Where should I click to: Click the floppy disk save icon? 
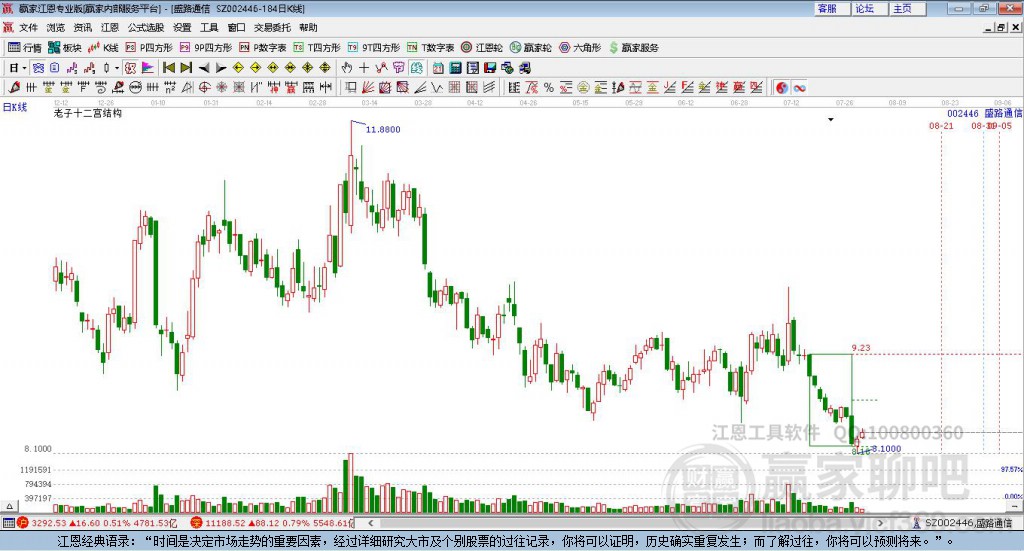coord(490,68)
